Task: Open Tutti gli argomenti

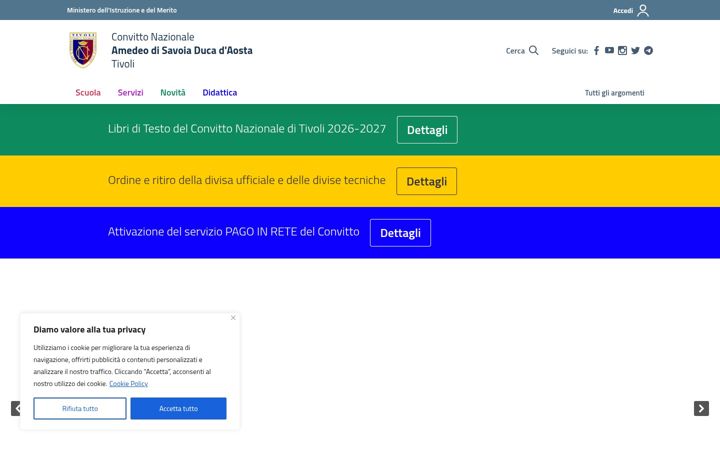Action: point(614,93)
